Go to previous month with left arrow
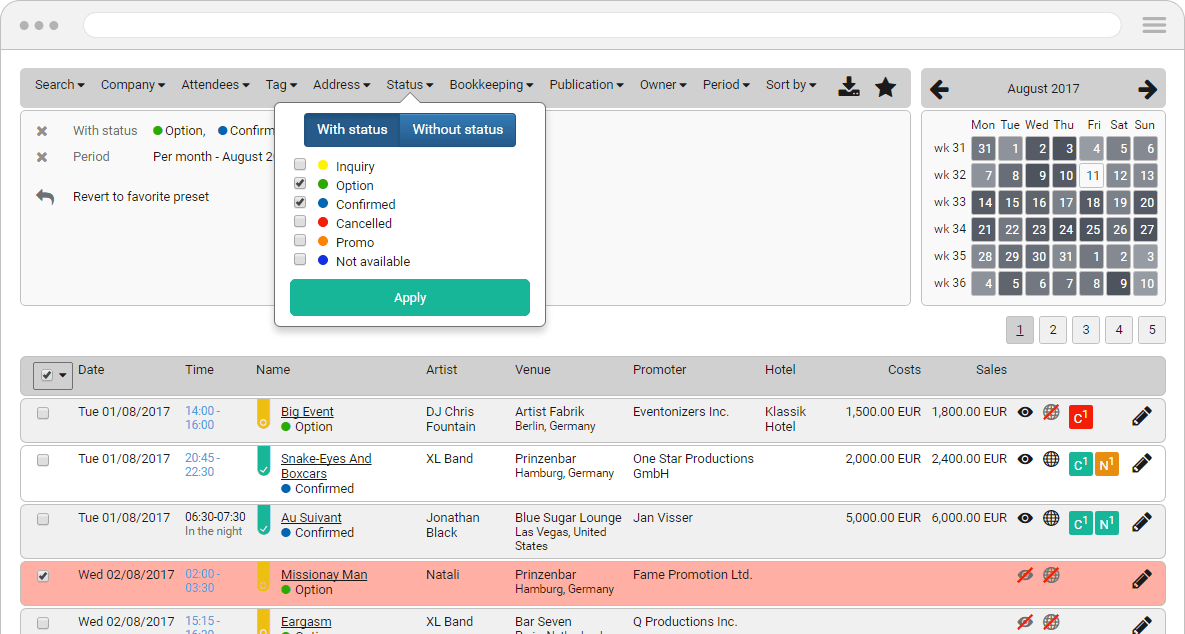Viewport: 1185px width, 634px height. tap(939, 89)
